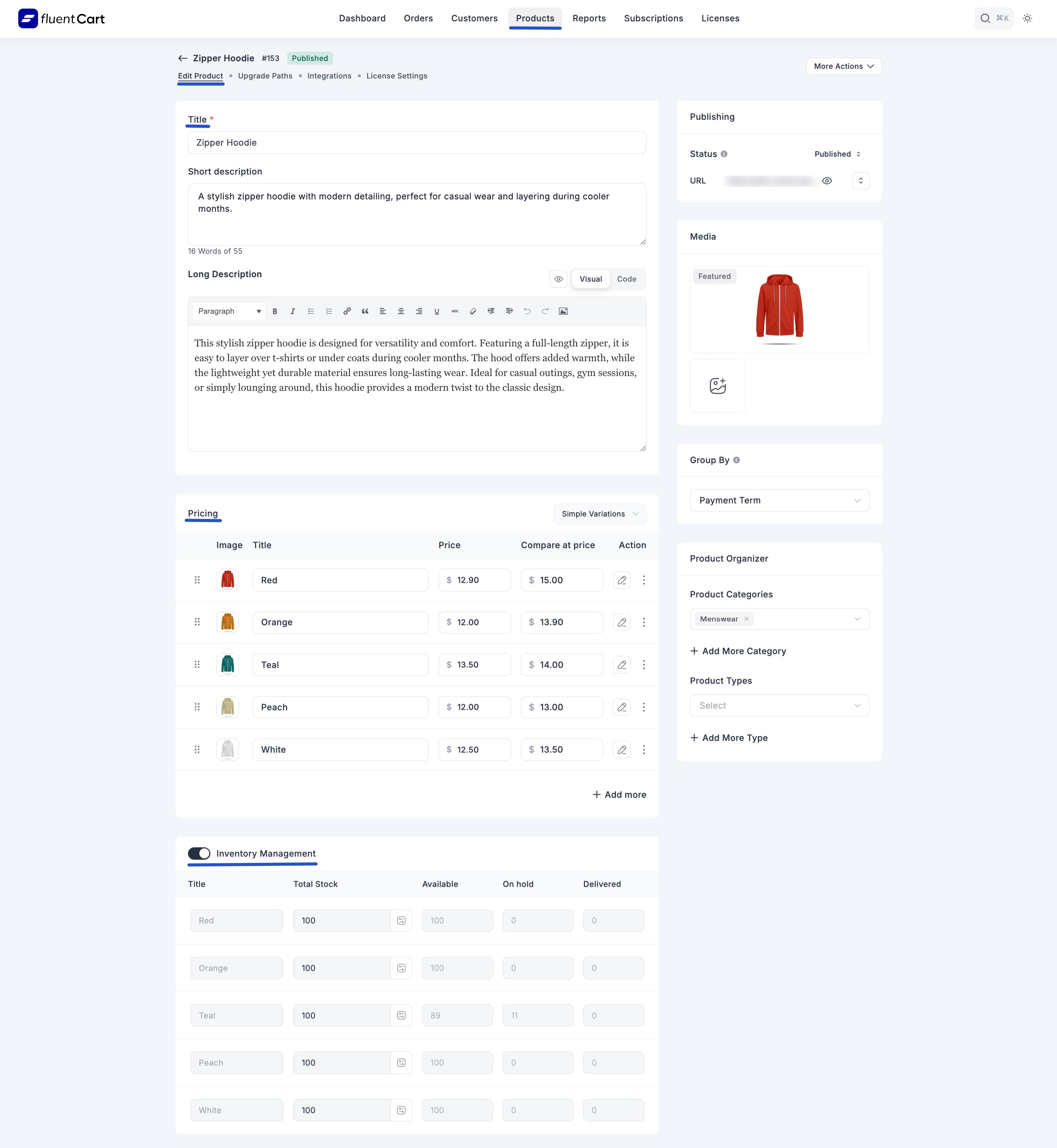Expand the Simple Variations dropdown

pyautogui.click(x=599, y=514)
